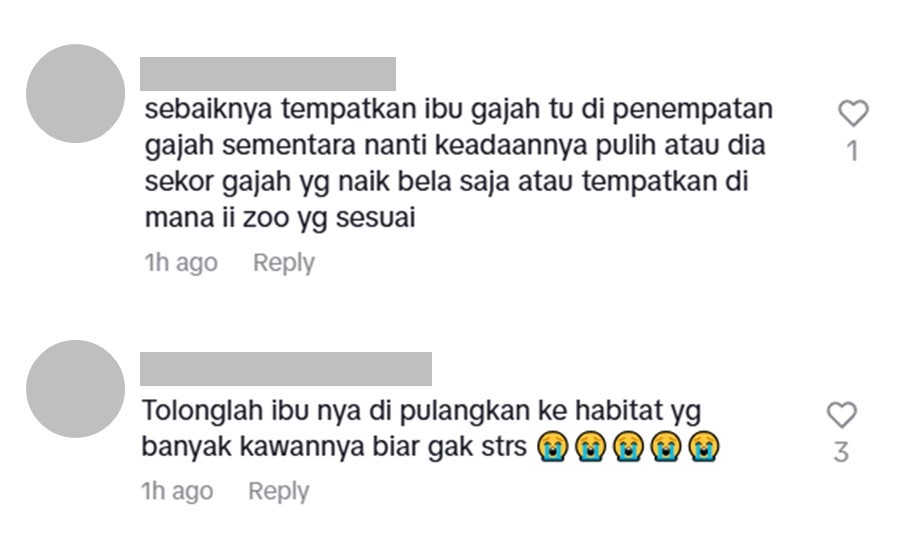Viewport: 915px width, 552px height.
Task: Click the last crying emoji in the second comment
Action: 703,447
